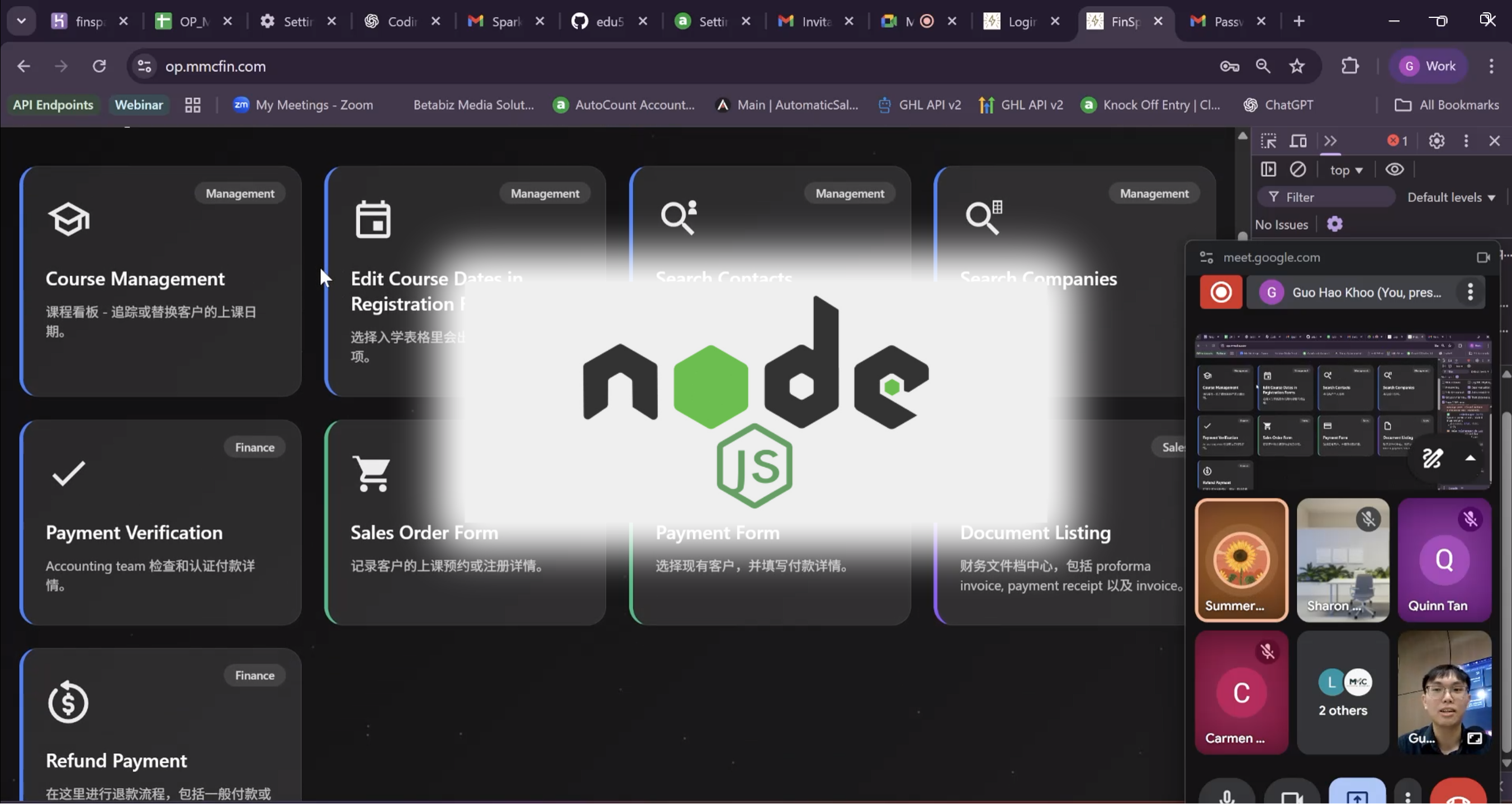Click the zoom magnifier icon in the address bar

tap(1263, 67)
